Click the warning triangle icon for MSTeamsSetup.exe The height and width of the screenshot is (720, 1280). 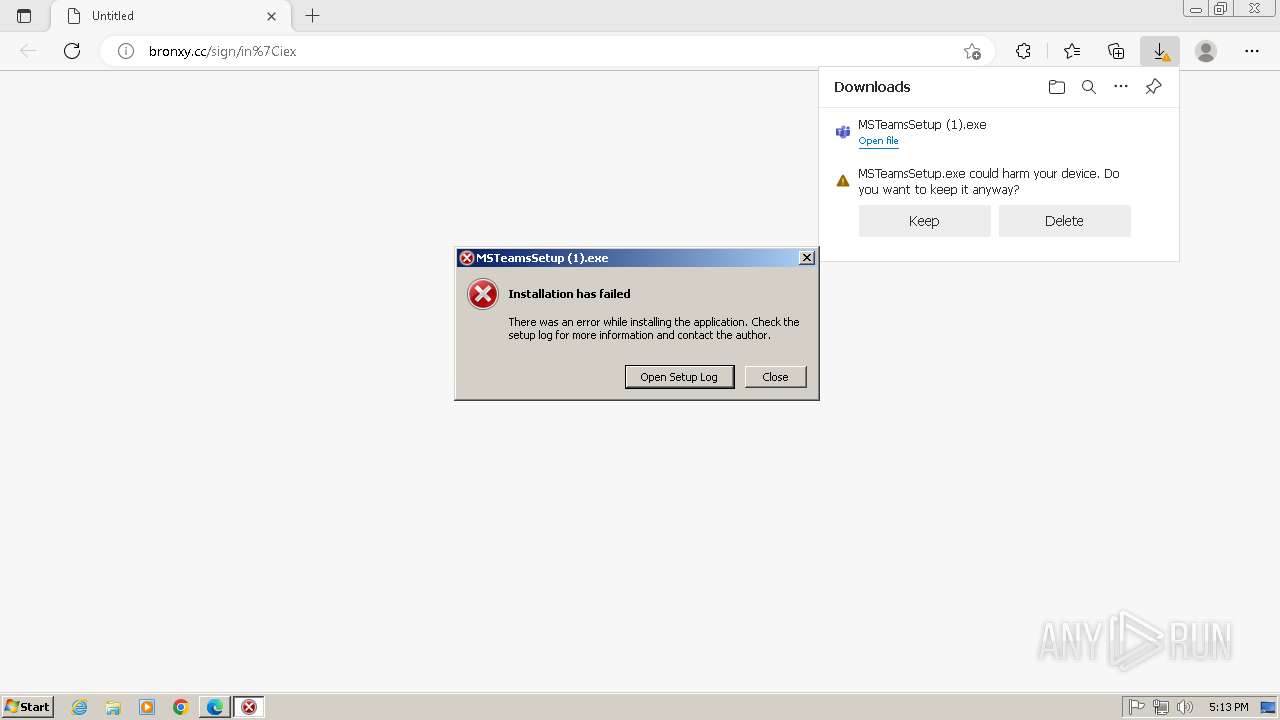[843, 181]
